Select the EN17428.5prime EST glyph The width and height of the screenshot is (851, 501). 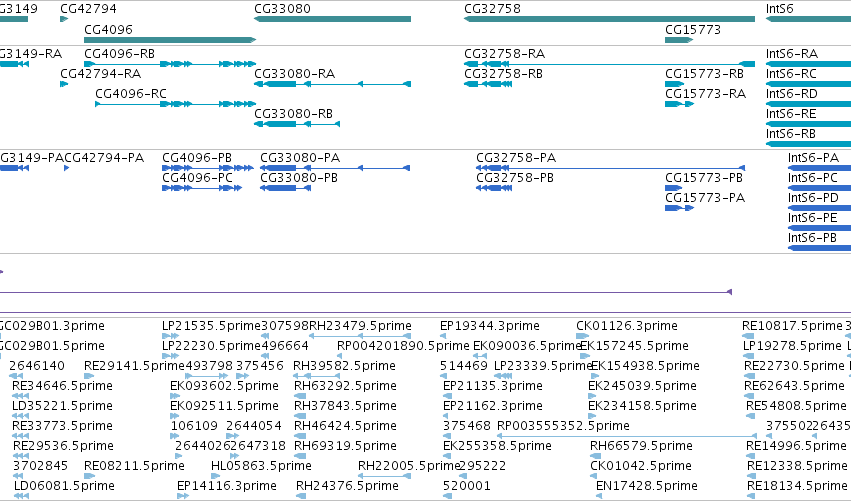[599, 496]
